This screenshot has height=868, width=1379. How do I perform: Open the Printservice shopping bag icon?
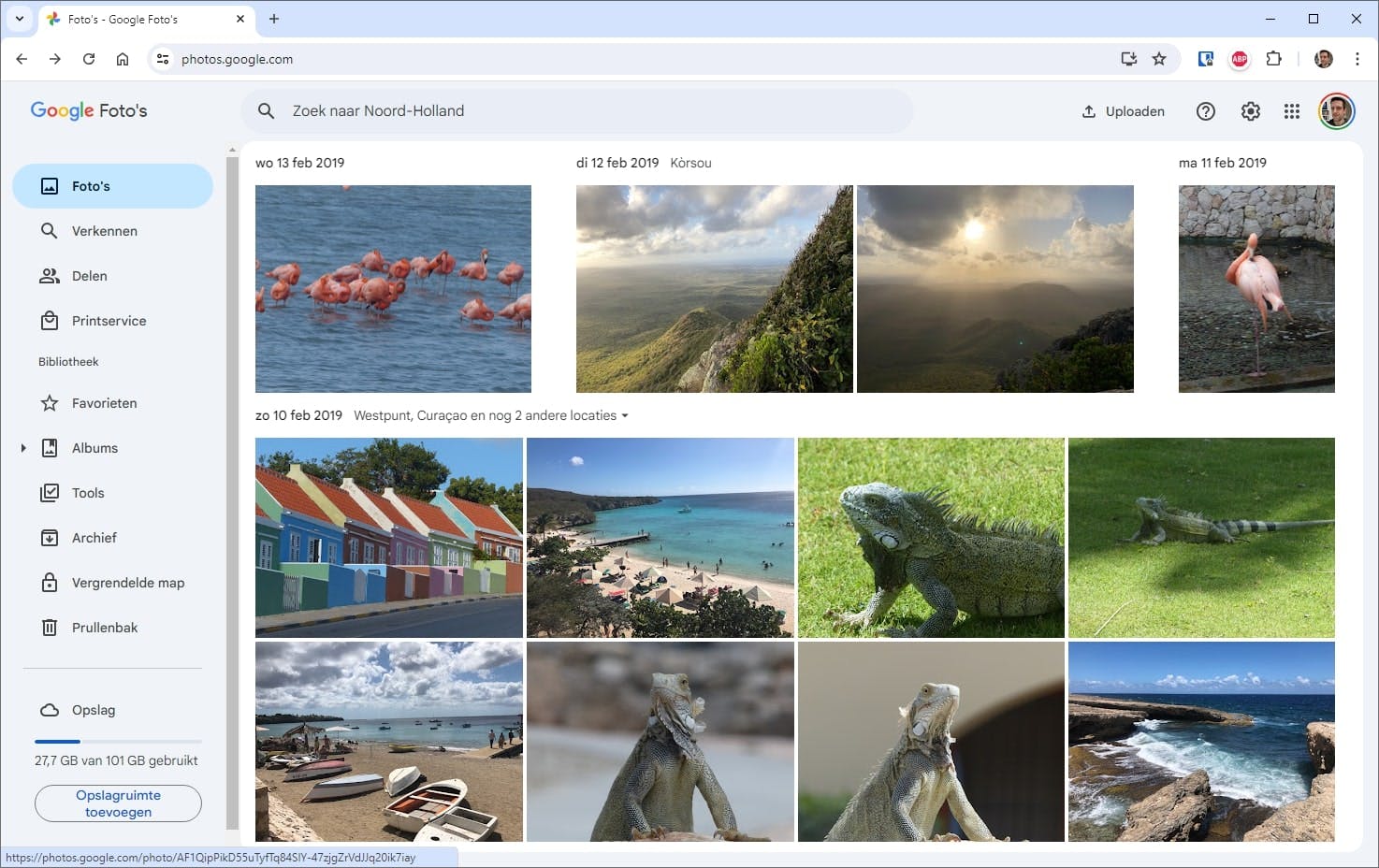pos(50,321)
